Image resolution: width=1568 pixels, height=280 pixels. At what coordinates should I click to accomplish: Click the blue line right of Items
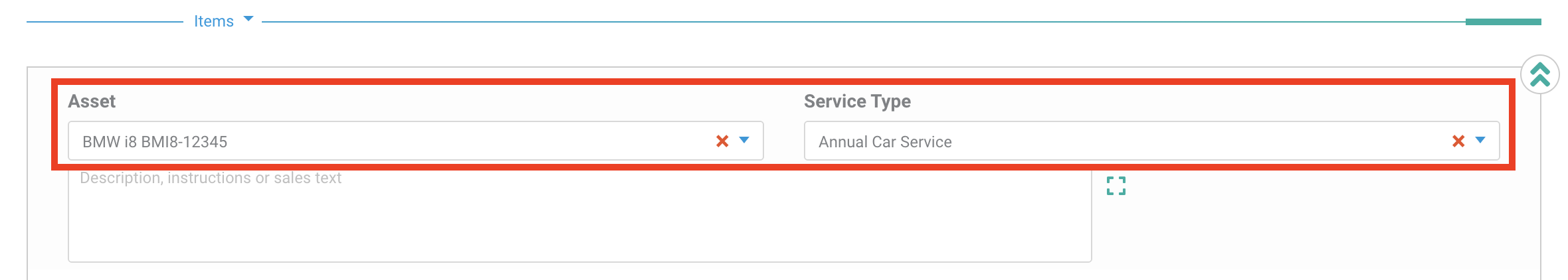[864, 22]
